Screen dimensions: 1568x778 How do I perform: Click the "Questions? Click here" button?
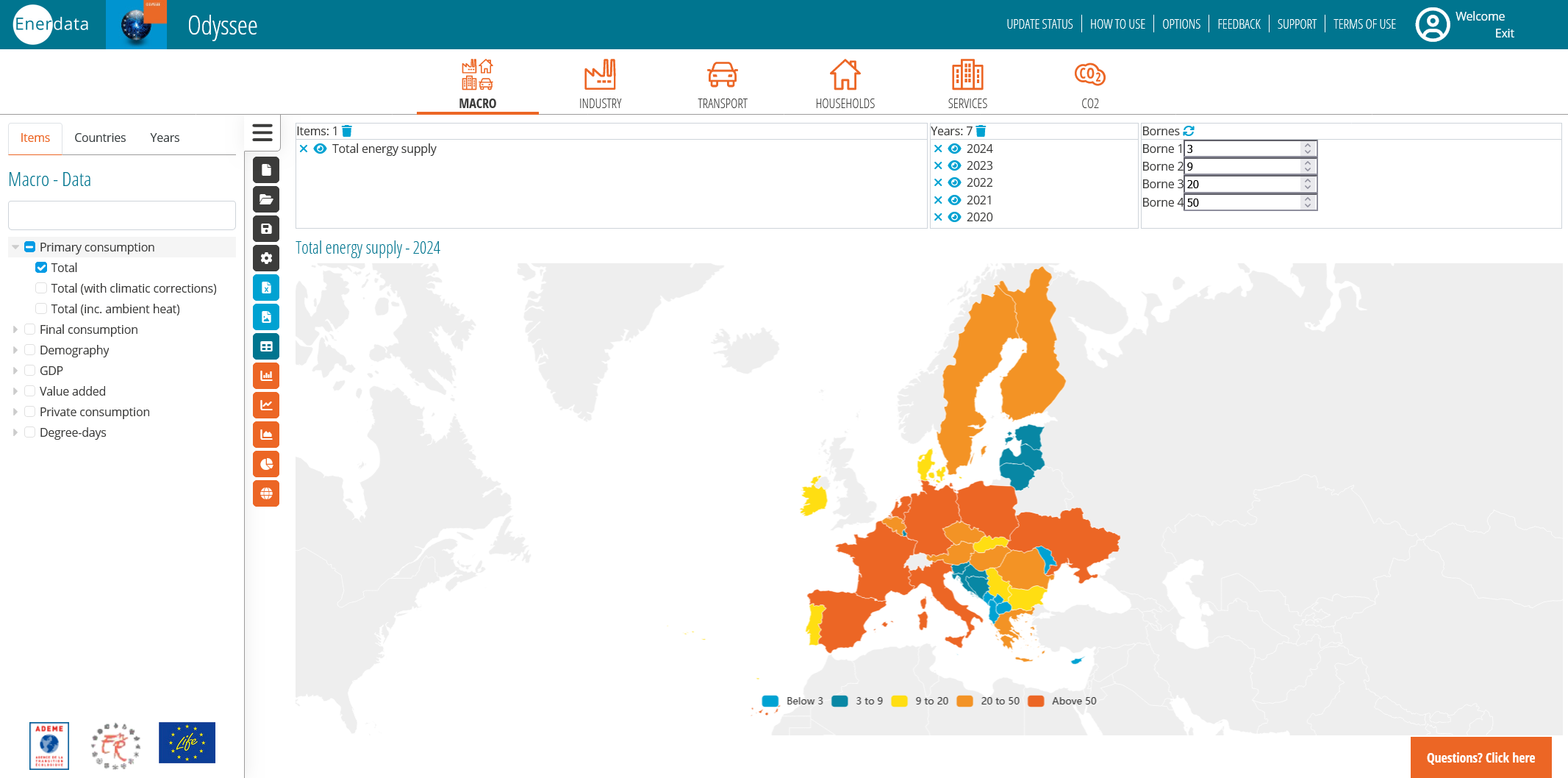pyautogui.click(x=1481, y=757)
